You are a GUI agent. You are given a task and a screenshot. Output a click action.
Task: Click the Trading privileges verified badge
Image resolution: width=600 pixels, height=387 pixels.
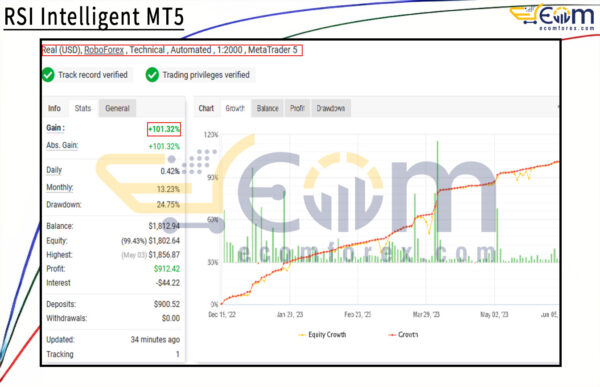200,75
